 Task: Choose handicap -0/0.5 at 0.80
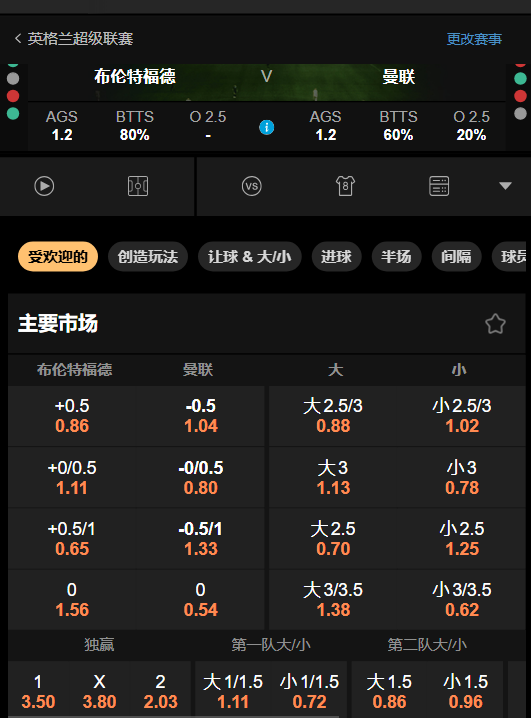click(201, 478)
